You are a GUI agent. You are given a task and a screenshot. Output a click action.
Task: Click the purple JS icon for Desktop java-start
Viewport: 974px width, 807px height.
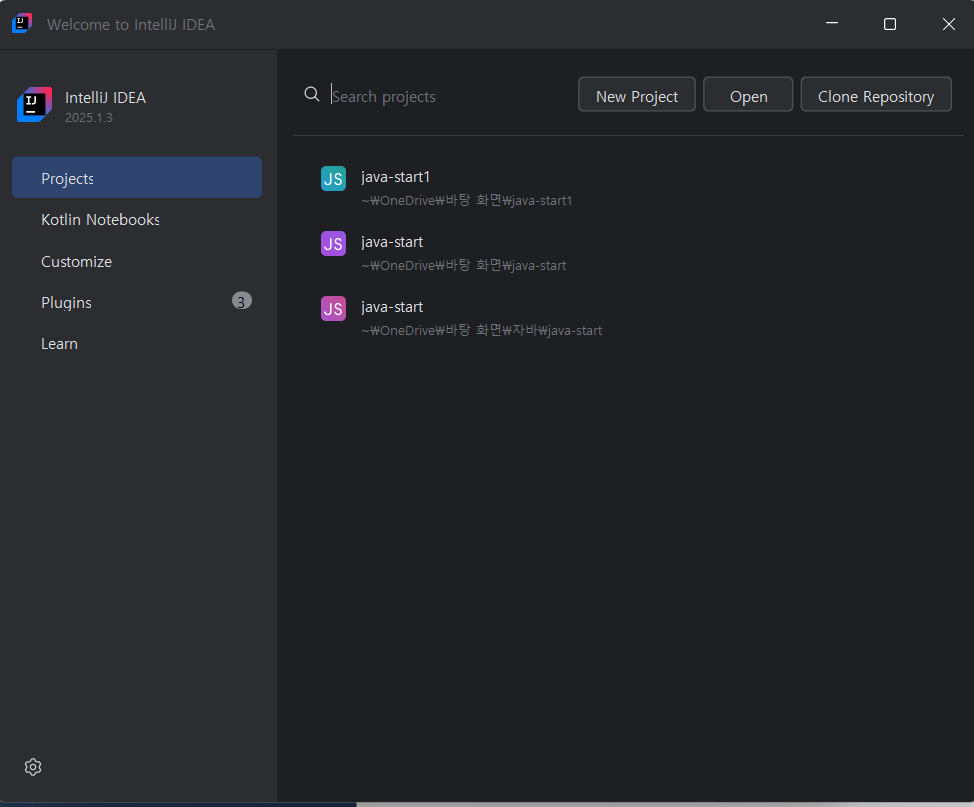(334, 244)
